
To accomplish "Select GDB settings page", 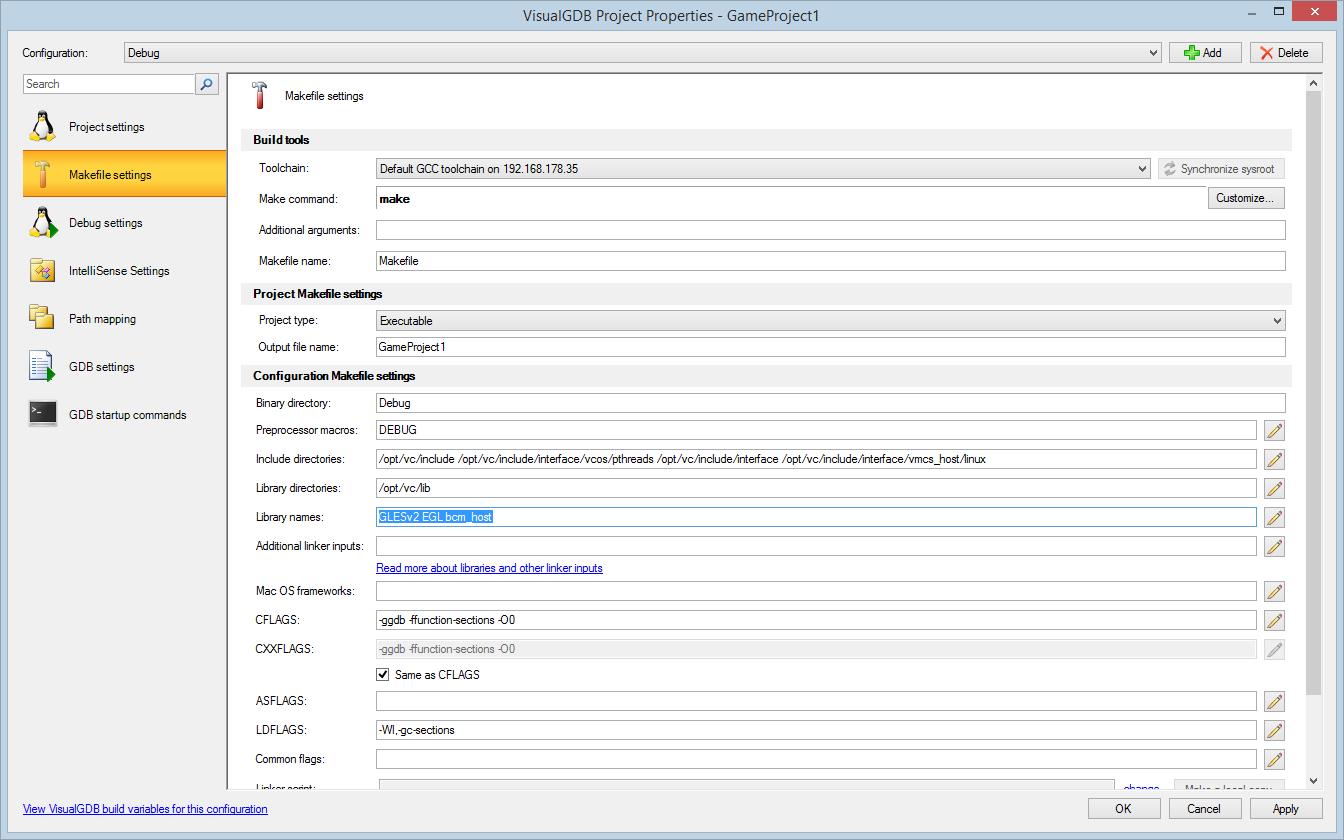I will click(x=125, y=367).
